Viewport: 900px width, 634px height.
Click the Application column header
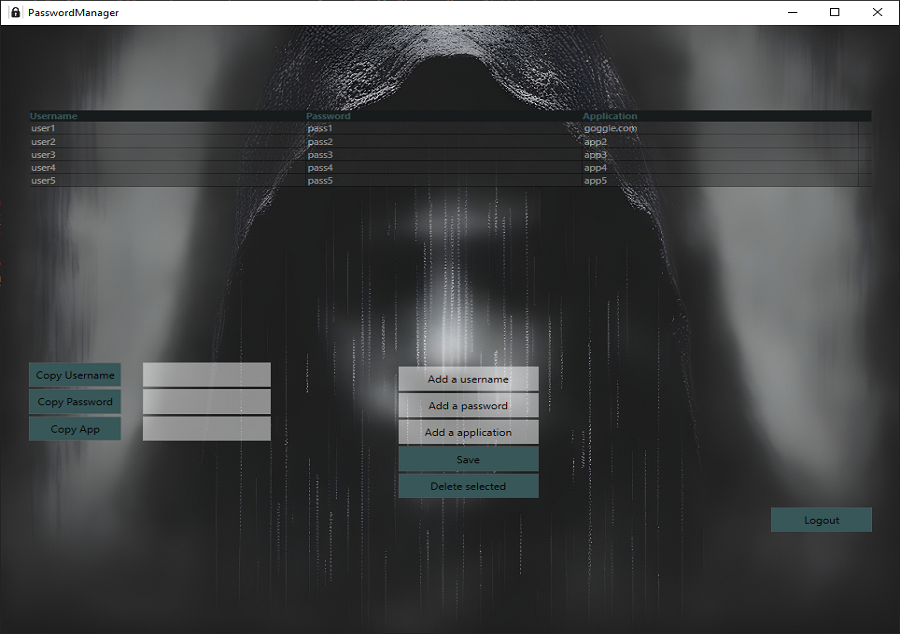(610, 116)
